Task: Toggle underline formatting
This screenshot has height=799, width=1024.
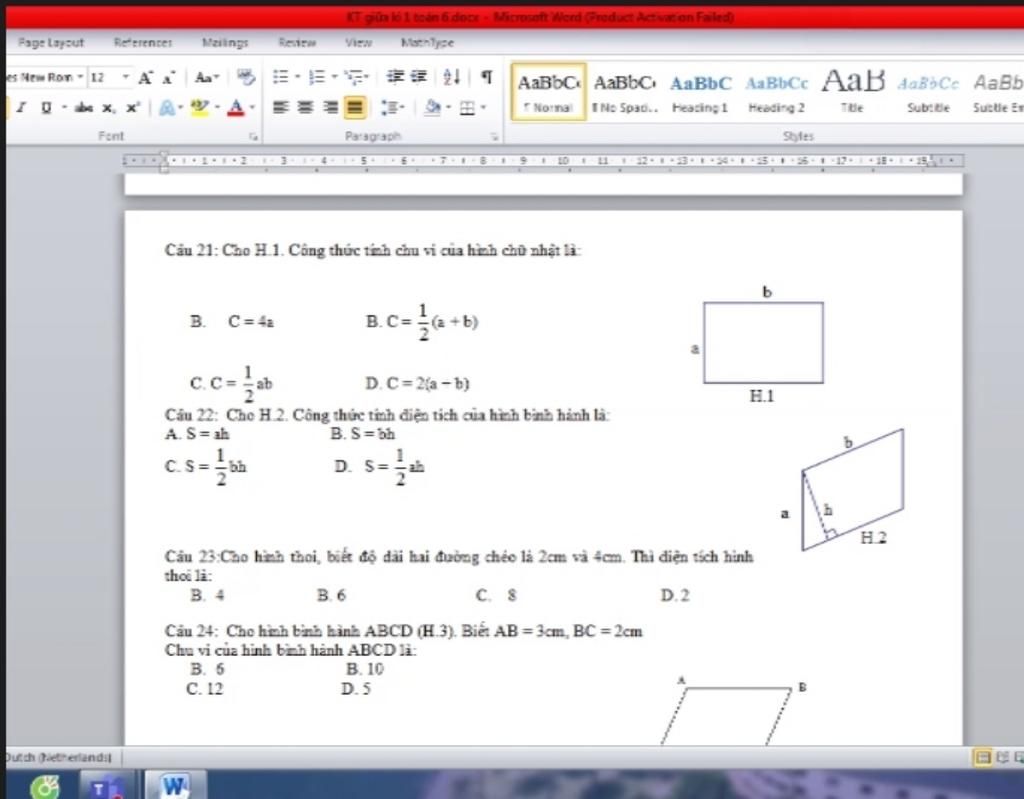Action: pyautogui.click(x=46, y=107)
